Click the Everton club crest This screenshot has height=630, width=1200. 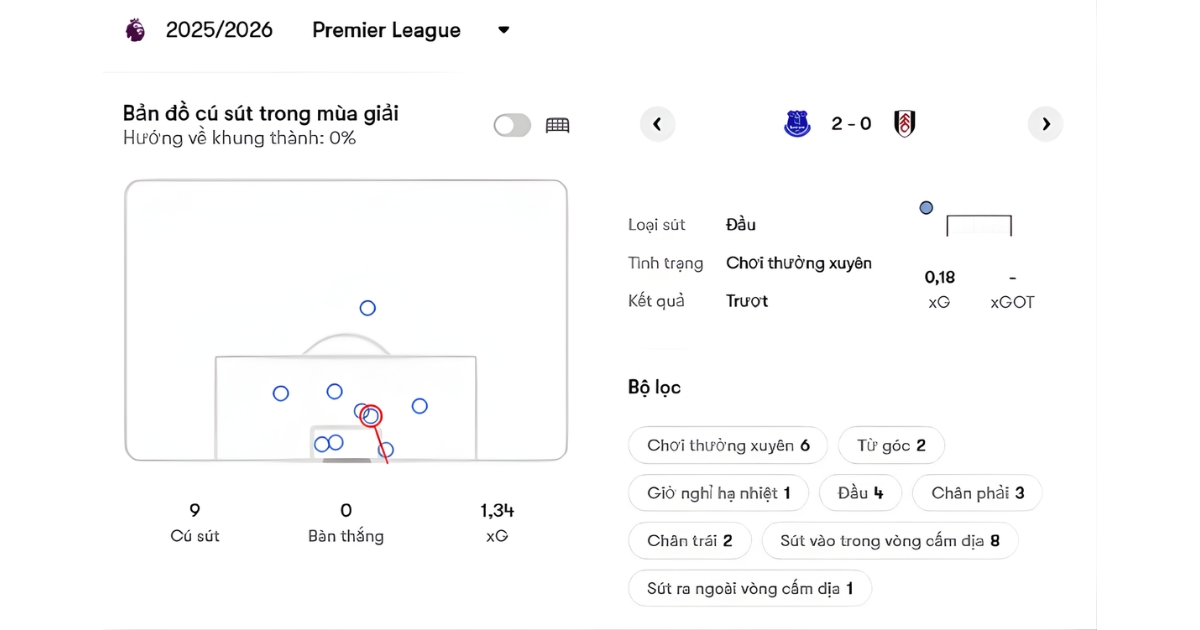tap(797, 124)
